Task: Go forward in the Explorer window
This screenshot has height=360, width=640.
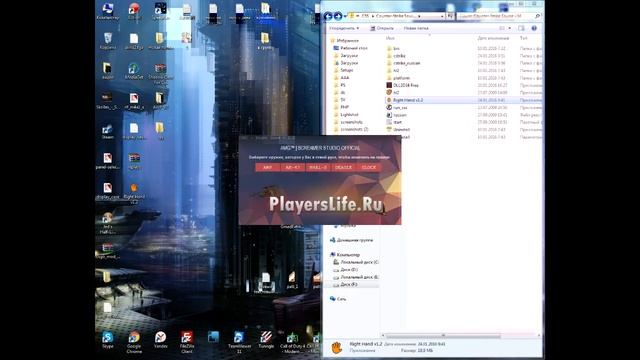Action: pos(338,16)
